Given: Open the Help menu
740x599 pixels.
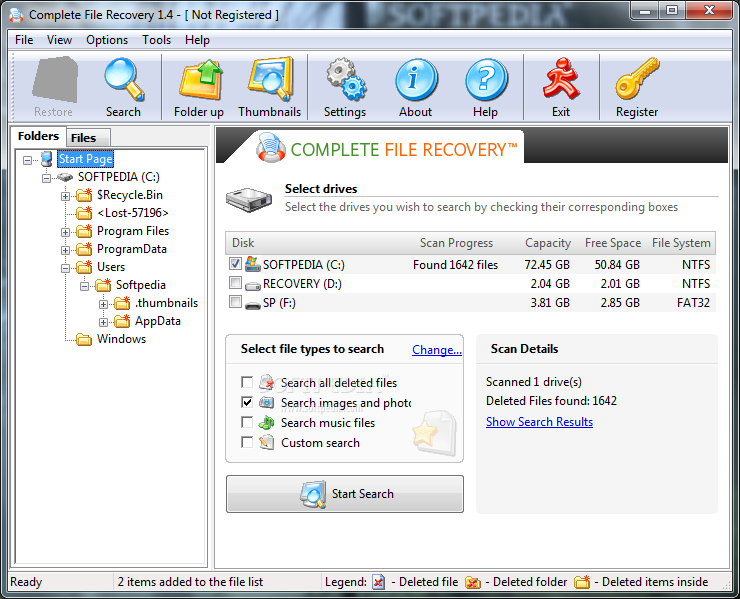Looking at the screenshot, I should 197,40.
